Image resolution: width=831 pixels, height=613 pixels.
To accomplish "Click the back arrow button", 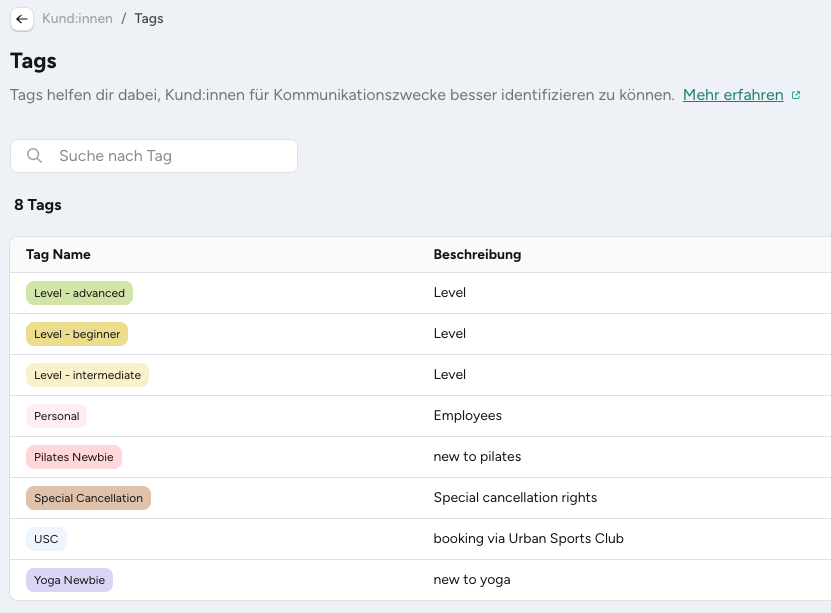I will point(22,20).
